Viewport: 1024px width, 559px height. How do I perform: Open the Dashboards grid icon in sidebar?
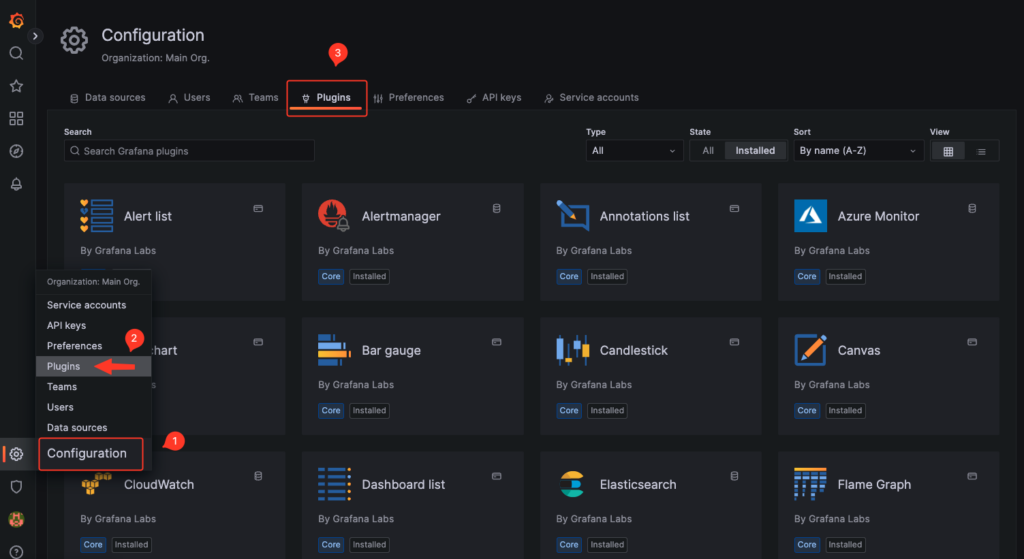[16, 118]
